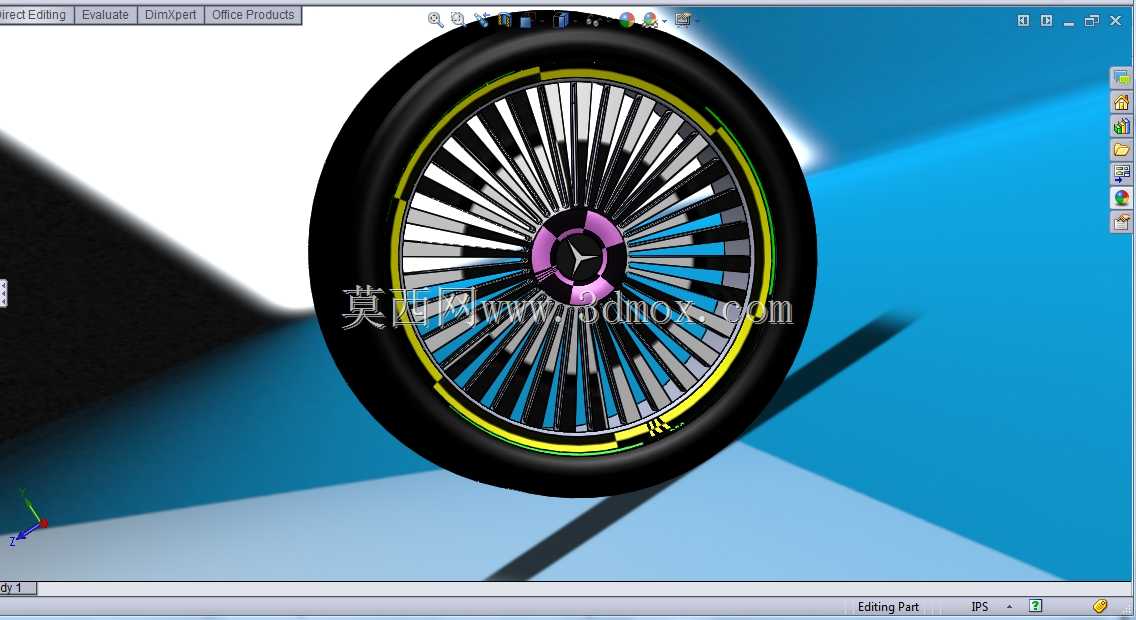
Task: Open SolidWorks Resources task pane tab
Action: [x=1122, y=78]
